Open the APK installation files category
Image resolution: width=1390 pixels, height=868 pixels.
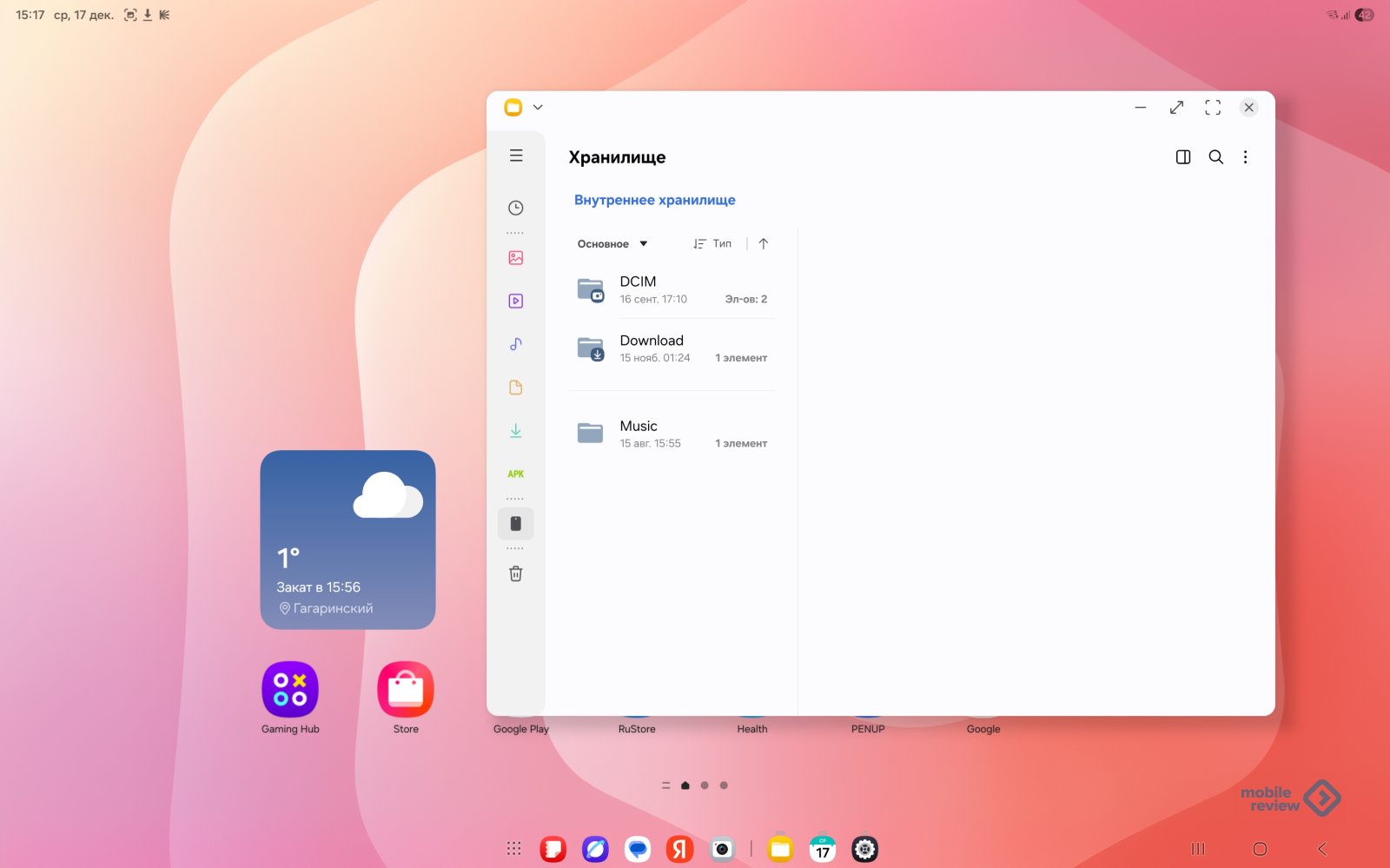point(515,474)
